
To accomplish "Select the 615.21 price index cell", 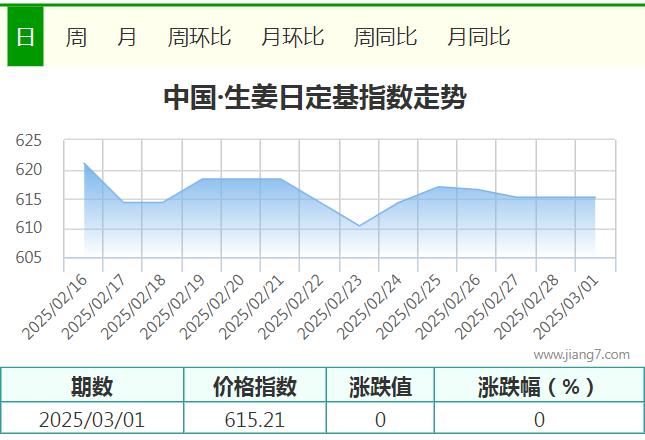I will (255, 420).
